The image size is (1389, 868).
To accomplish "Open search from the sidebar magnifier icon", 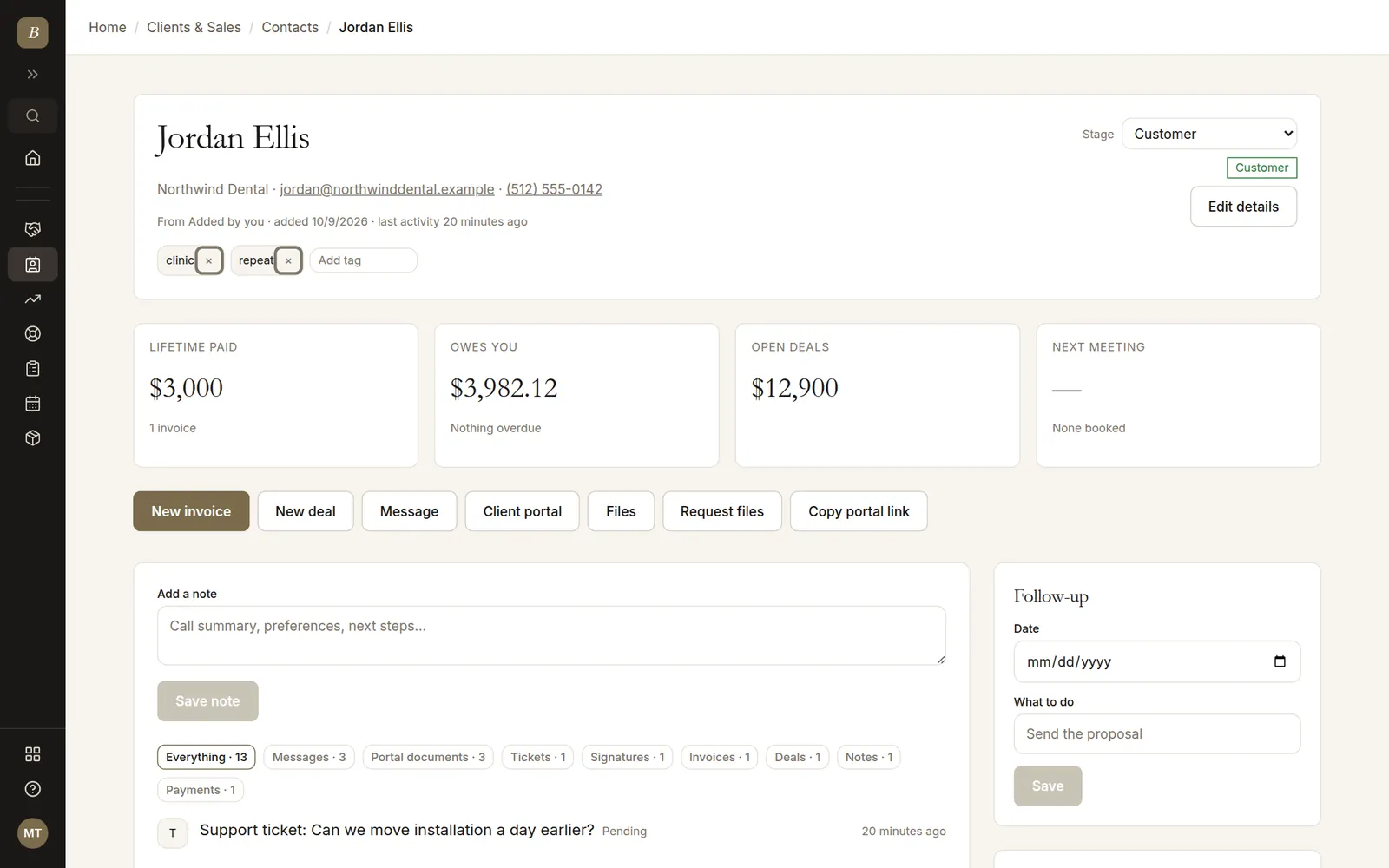I will click(x=33, y=116).
